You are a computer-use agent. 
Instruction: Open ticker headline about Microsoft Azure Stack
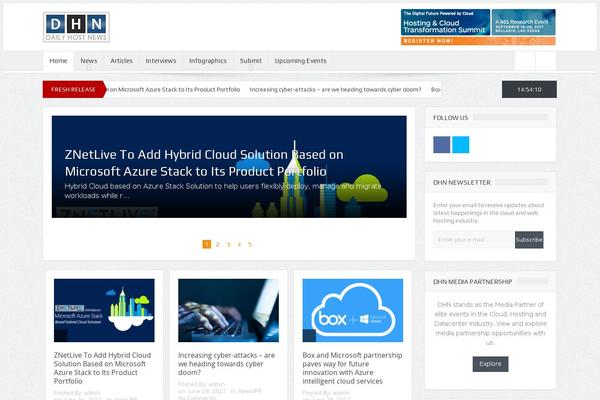pos(174,90)
